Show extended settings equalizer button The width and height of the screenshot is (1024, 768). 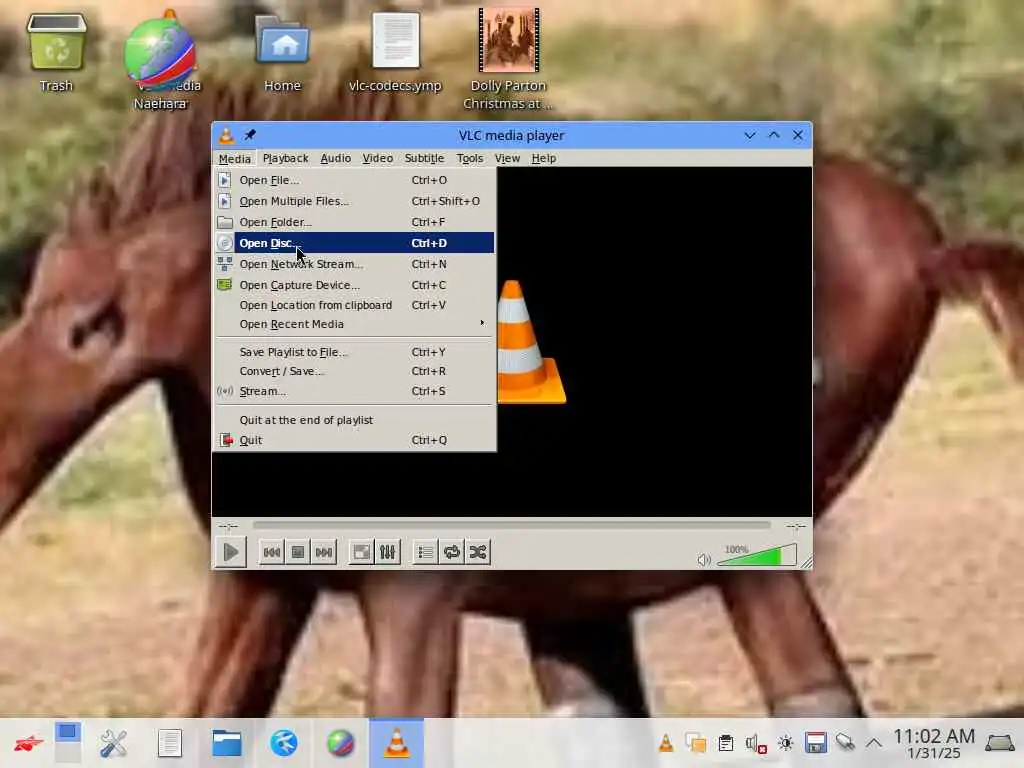pyautogui.click(x=387, y=552)
